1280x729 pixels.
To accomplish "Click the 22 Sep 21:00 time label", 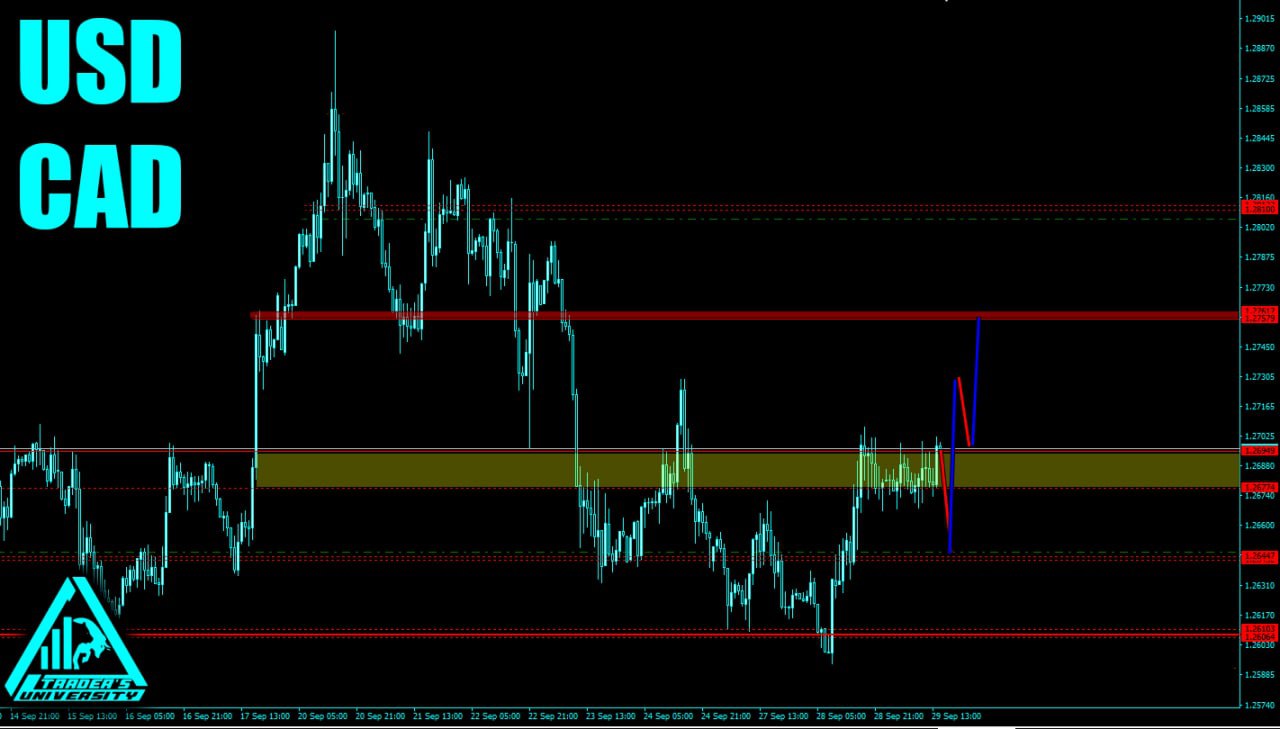I will coord(554,716).
